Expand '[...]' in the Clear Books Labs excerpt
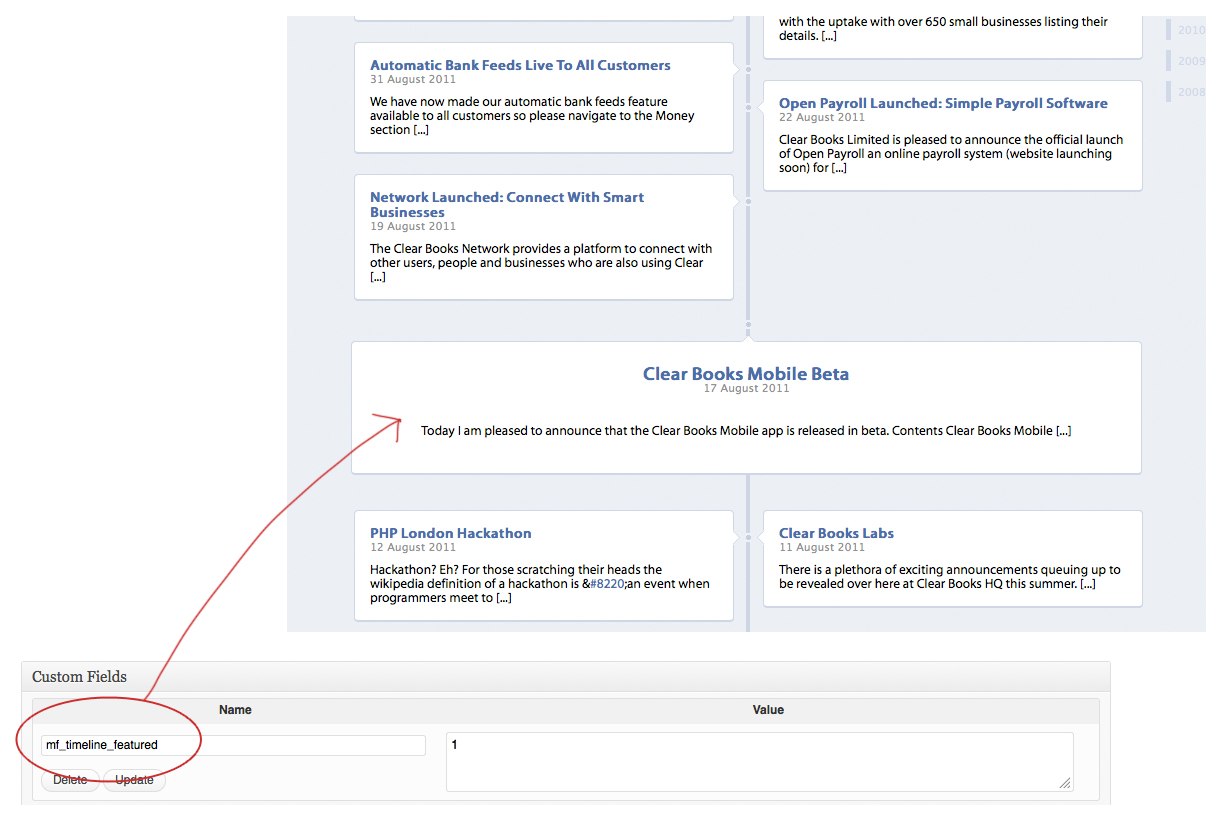This screenshot has height=824, width=1219. (1087, 584)
